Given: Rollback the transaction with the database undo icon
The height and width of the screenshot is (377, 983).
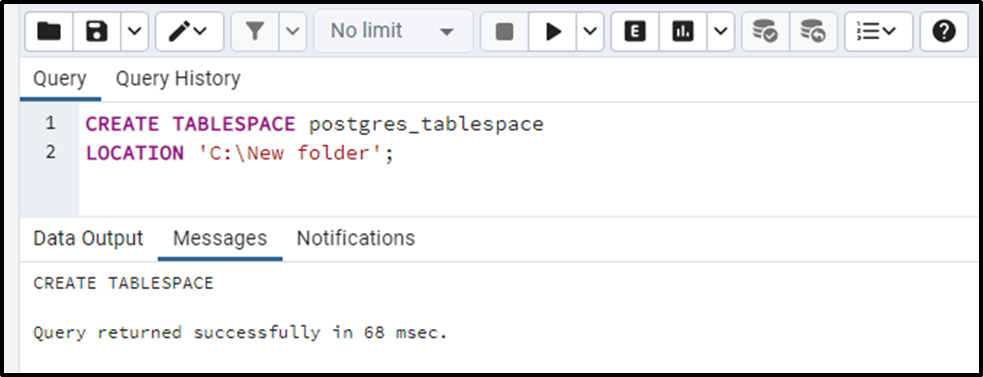Looking at the screenshot, I should pos(813,31).
